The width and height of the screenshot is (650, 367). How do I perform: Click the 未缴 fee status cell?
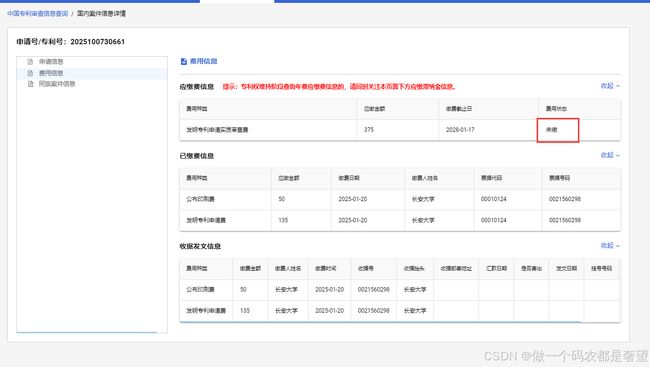point(552,130)
